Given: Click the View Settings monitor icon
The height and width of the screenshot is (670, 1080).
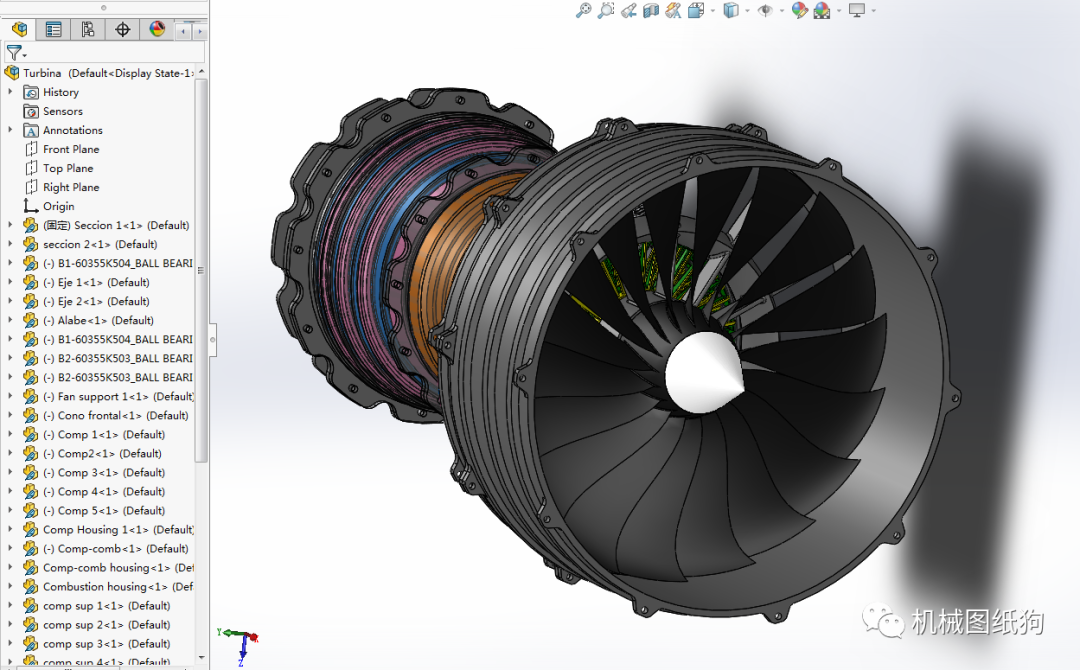Looking at the screenshot, I should [x=857, y=10].
